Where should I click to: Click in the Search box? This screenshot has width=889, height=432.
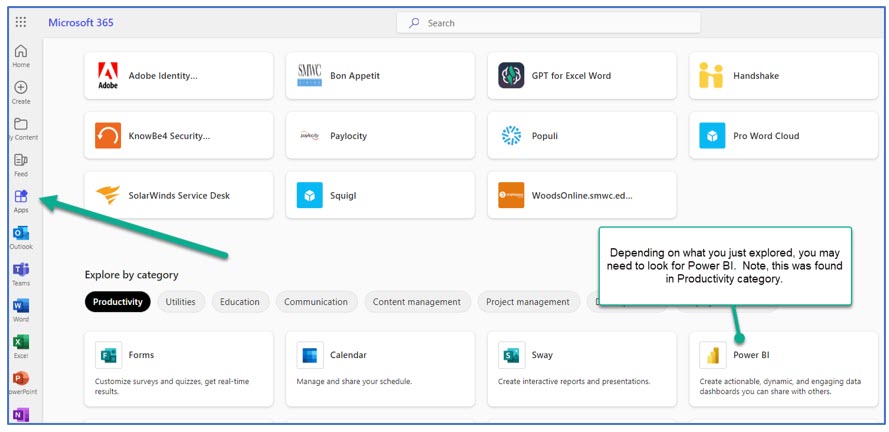click(548, 23)
